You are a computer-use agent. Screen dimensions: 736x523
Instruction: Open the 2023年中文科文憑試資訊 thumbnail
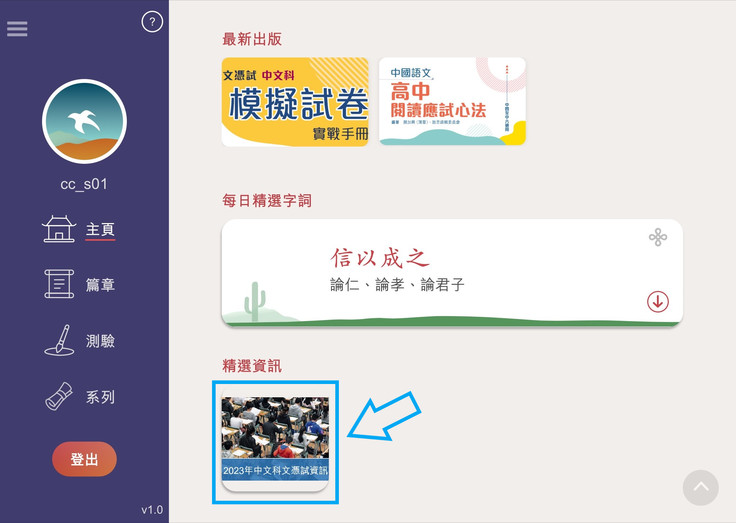coord(275,444)
